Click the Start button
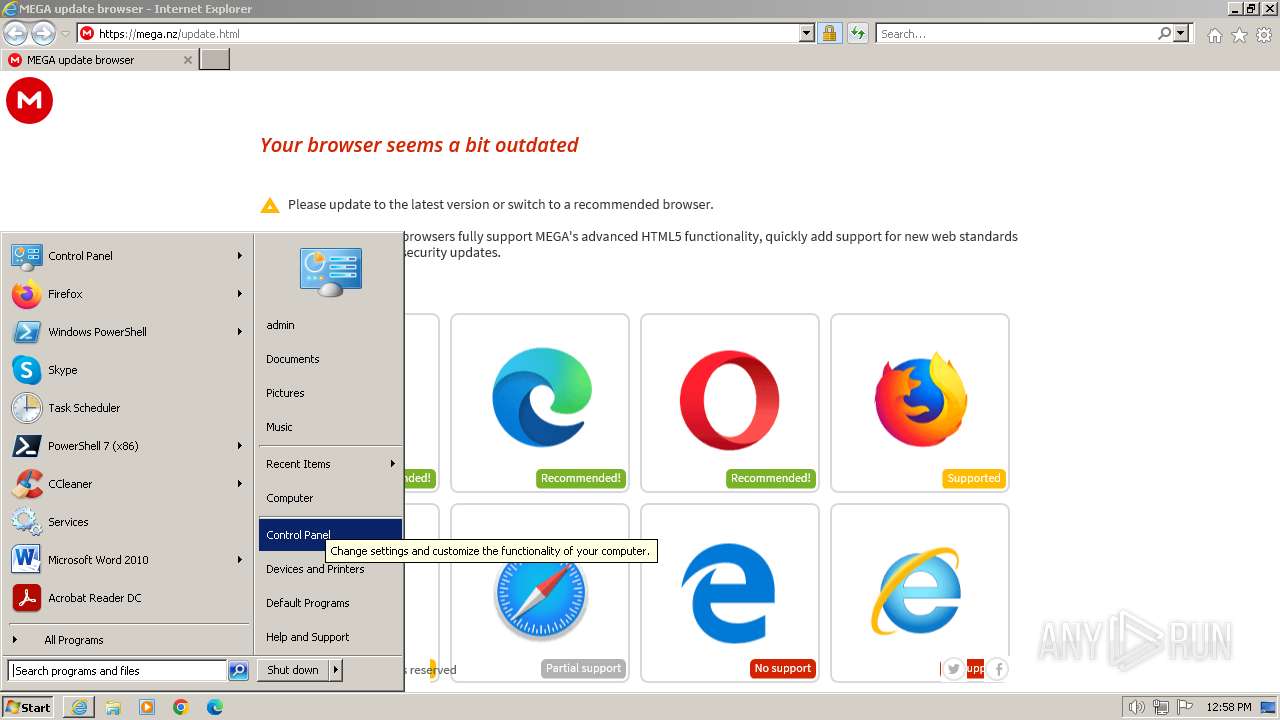 point(28,707)
